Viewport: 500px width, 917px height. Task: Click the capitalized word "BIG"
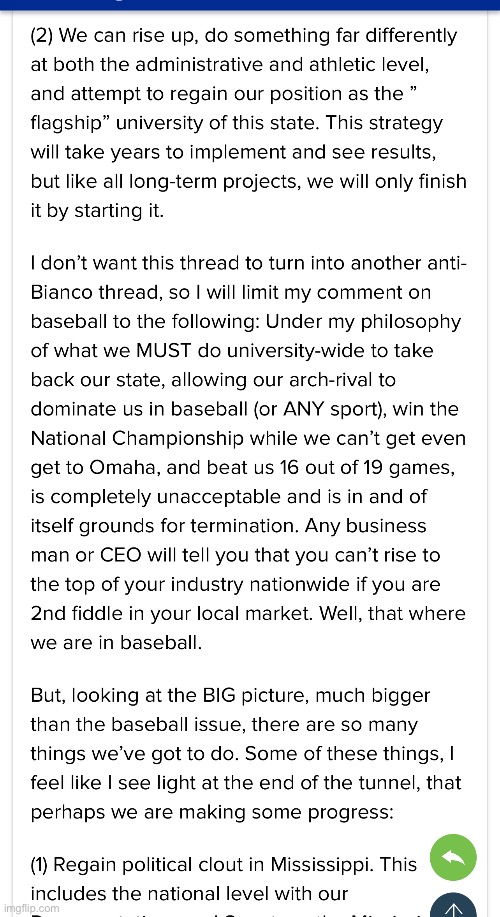[211, 695]
